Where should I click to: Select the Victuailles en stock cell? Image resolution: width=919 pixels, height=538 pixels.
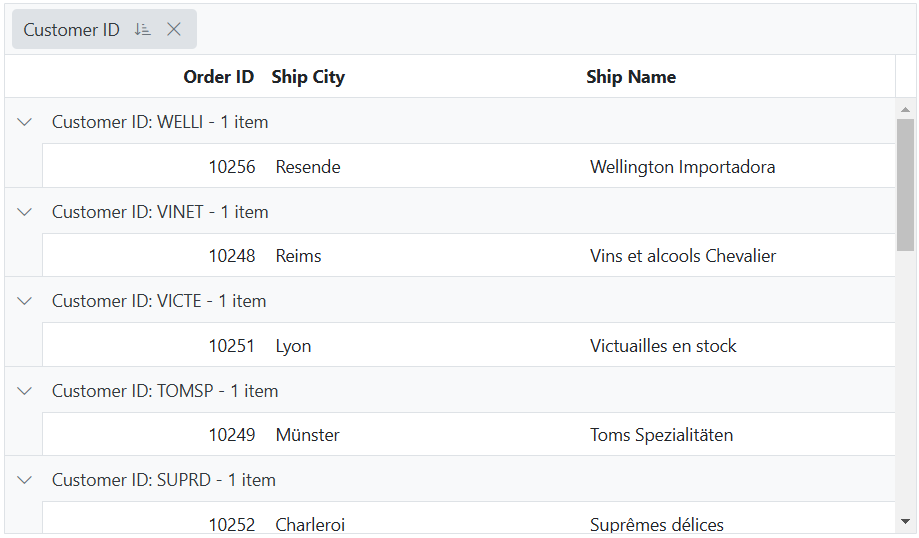point(663,346)
